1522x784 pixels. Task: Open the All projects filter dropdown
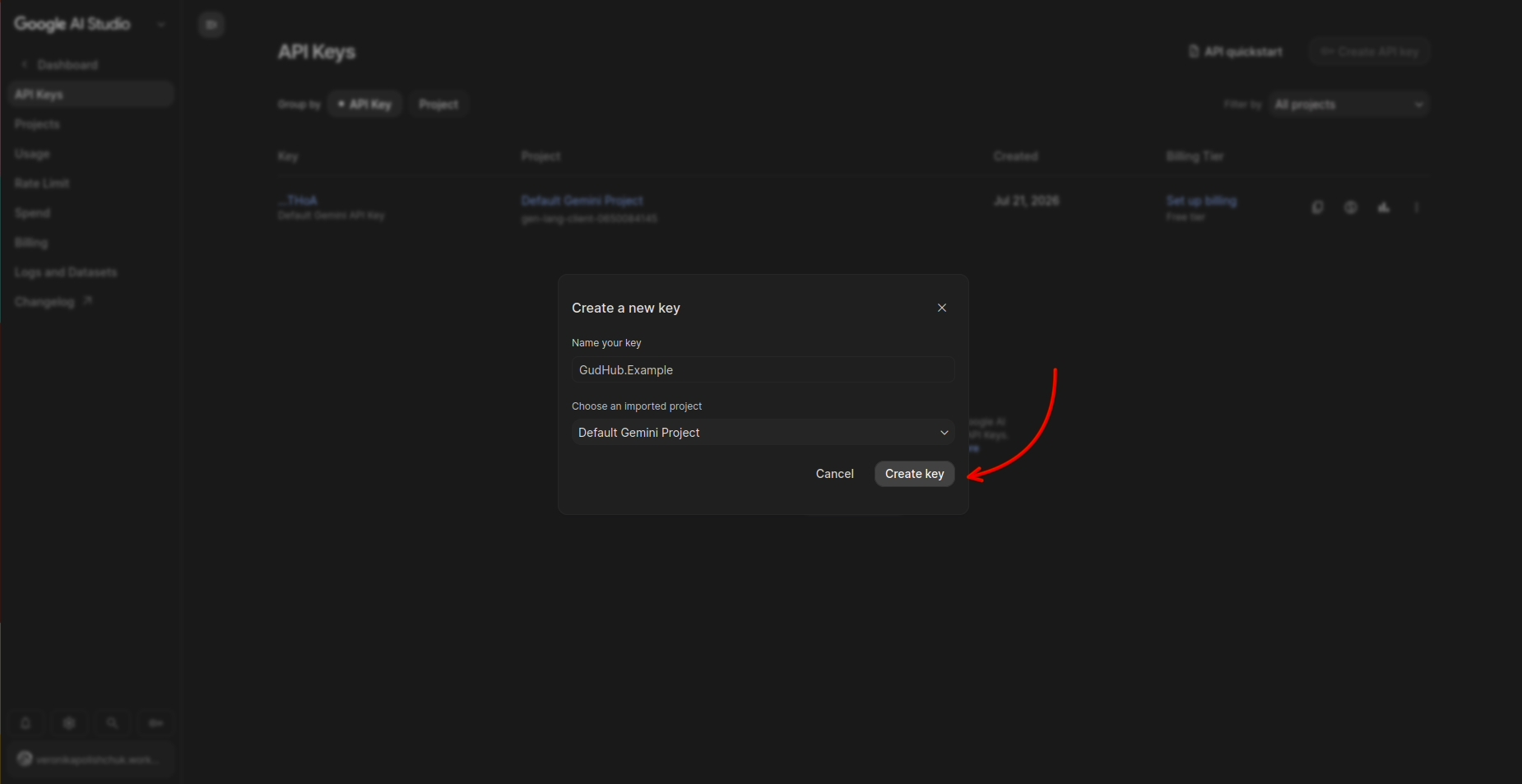[1349, 104]
